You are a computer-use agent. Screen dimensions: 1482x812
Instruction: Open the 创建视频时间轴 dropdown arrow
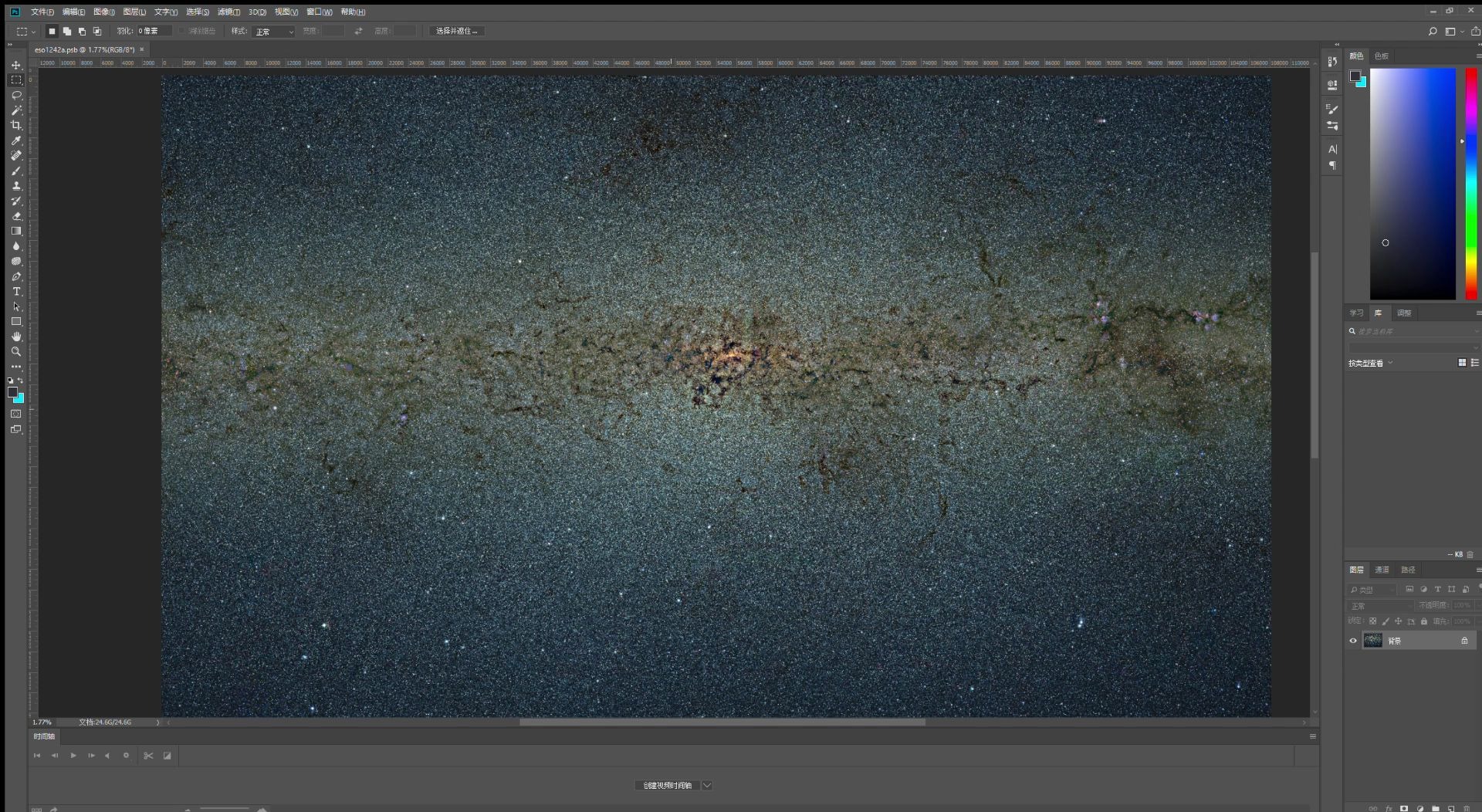tap(707, 785)
